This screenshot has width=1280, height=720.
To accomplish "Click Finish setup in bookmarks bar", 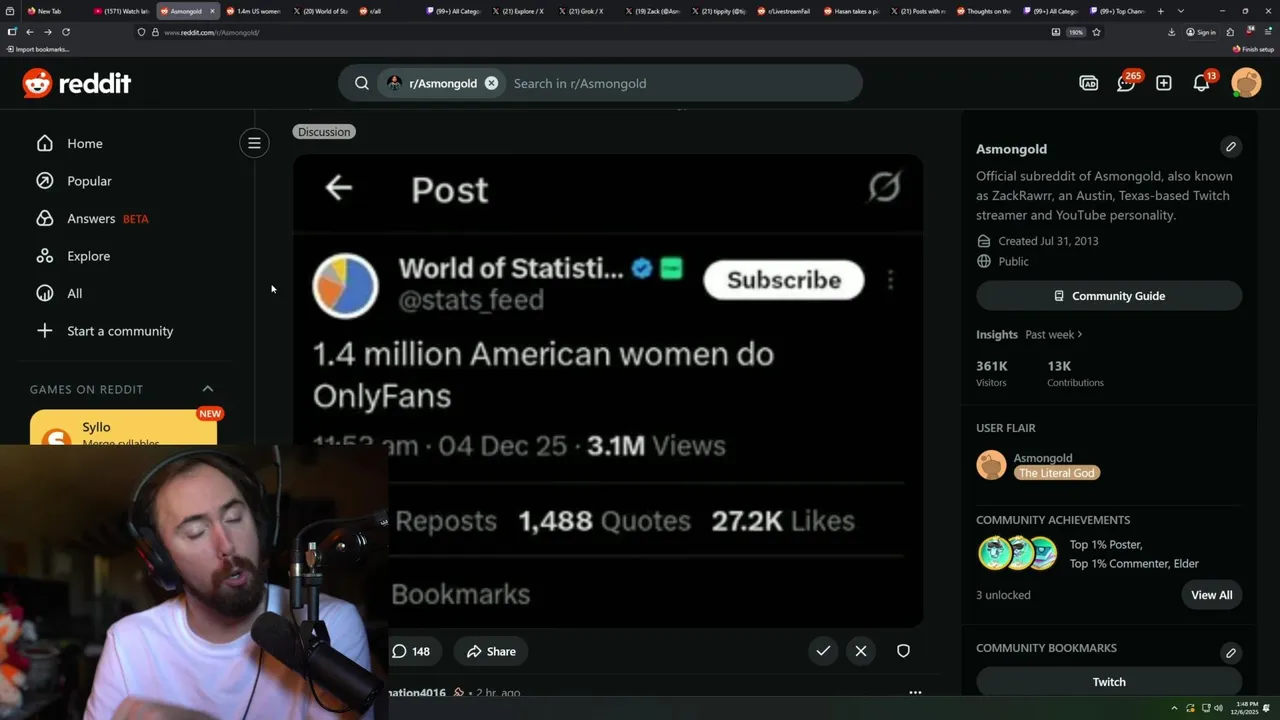I will point(1253,49).
